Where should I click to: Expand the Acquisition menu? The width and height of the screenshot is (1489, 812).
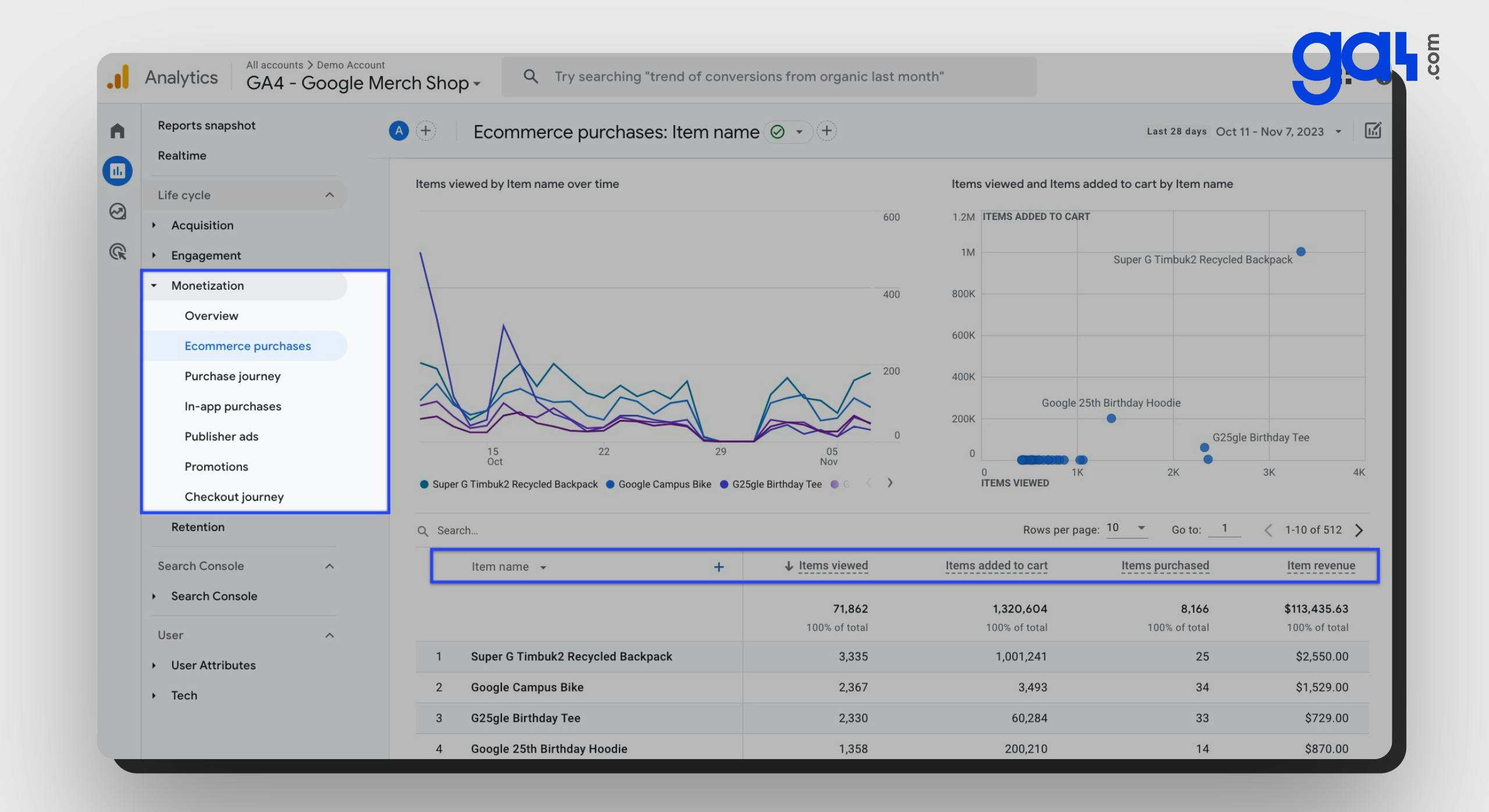click(154, 225)
